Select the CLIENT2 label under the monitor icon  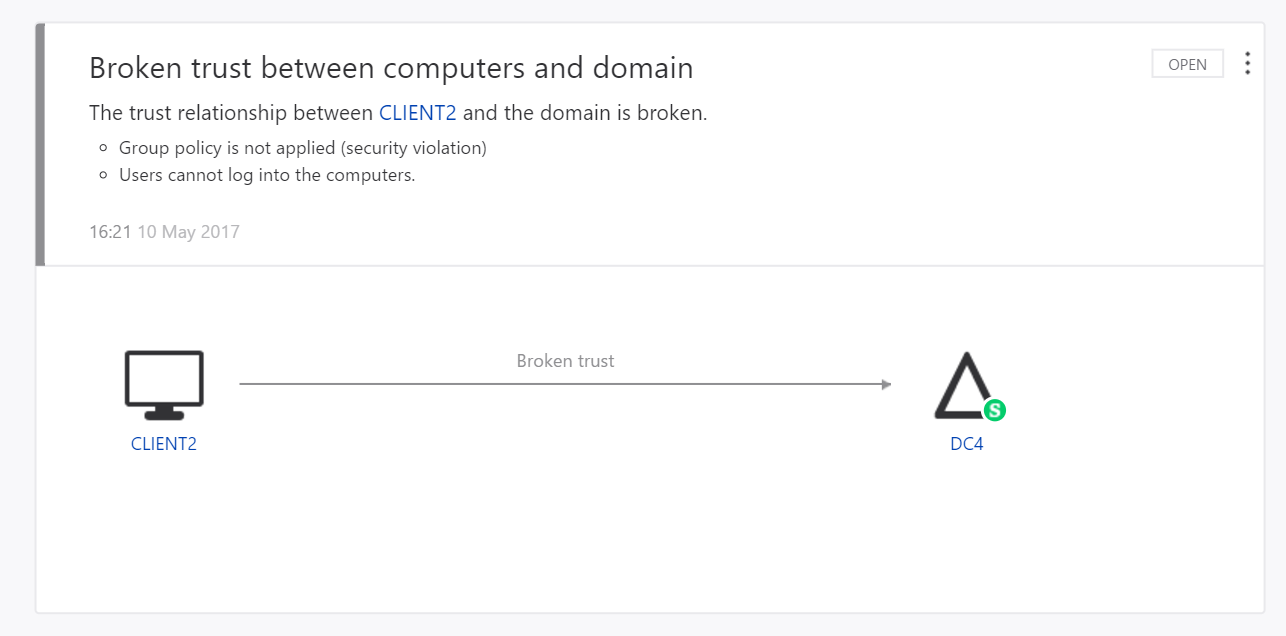[164, 444]
